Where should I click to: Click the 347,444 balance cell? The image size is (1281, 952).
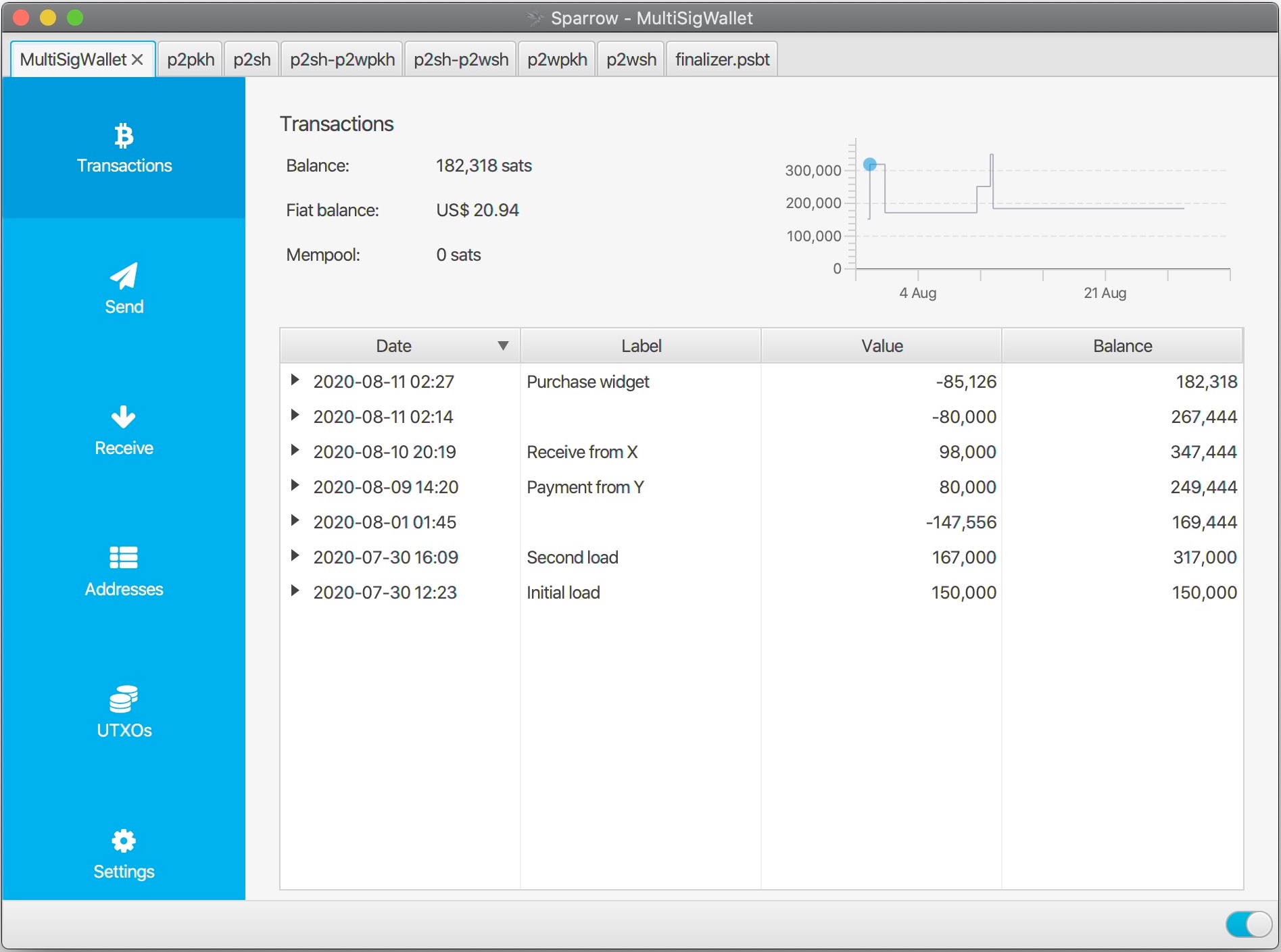[1122, 452]
